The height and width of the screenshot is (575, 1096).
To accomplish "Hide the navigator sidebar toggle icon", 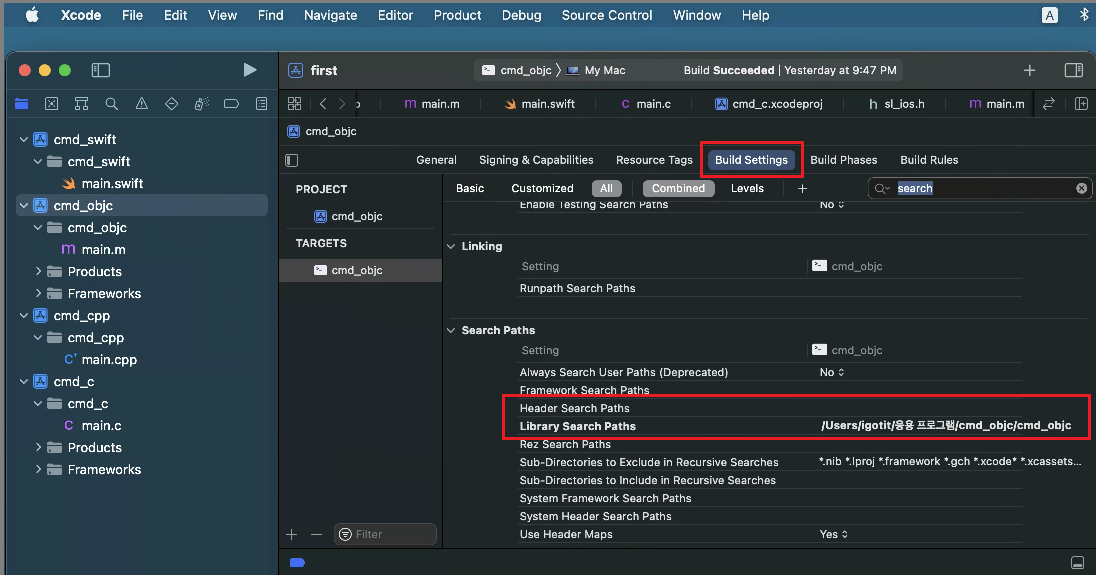I will pyautogui.click(x=101, y=70).
